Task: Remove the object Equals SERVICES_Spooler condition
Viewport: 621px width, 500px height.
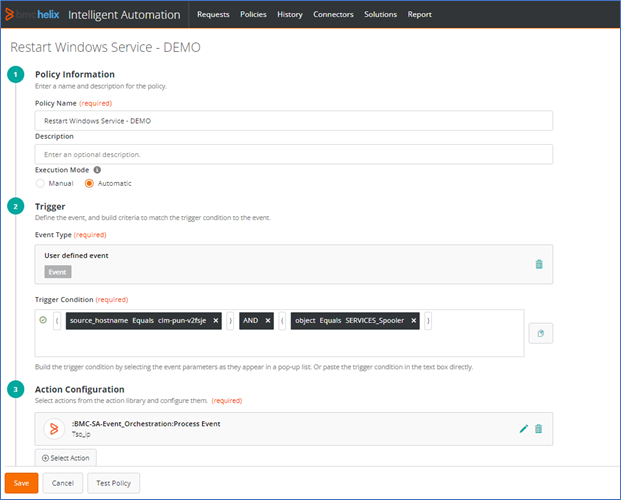Action: pyautogui.click(x=413, y=321)
